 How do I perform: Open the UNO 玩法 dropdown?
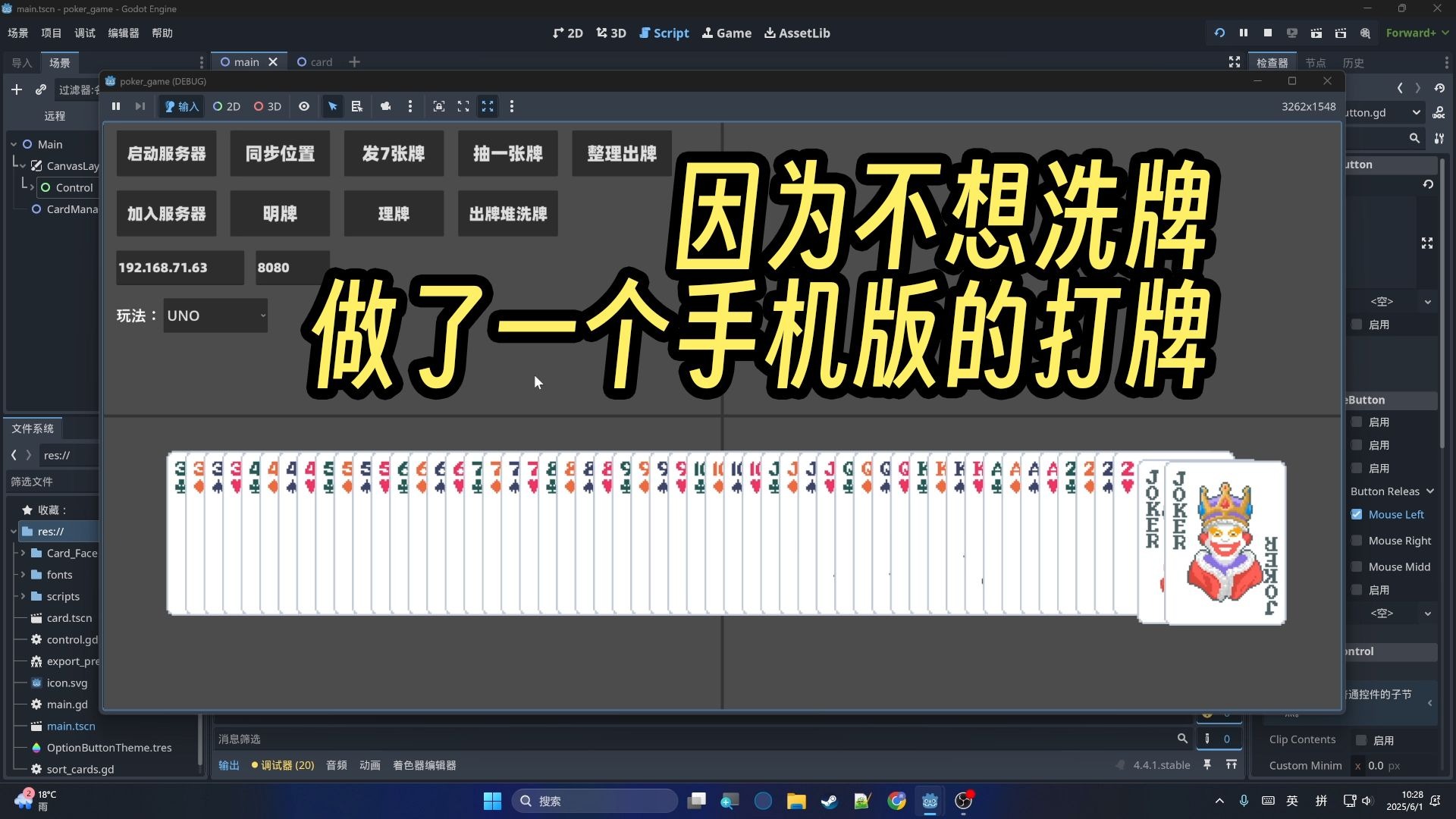(x=215, y=315)
